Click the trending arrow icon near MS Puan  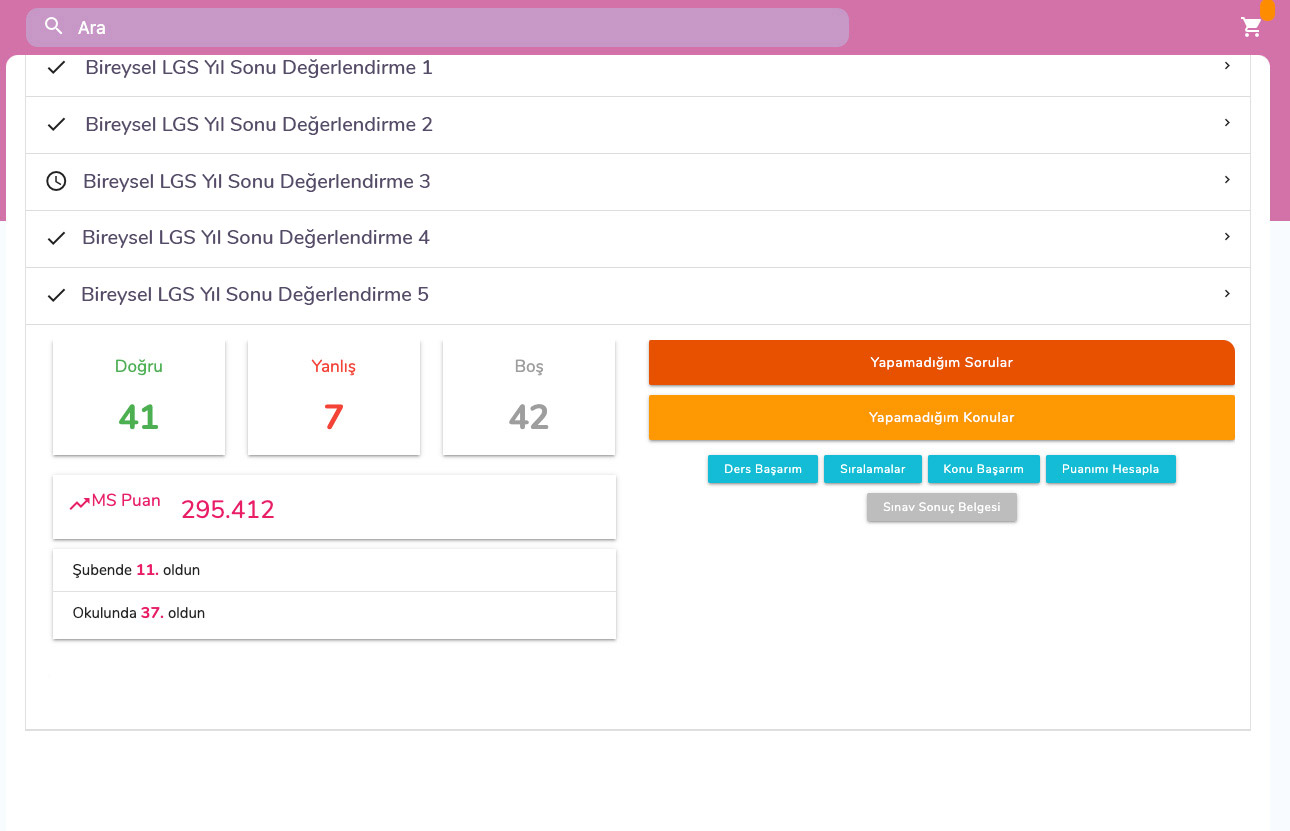click(79, 504)
